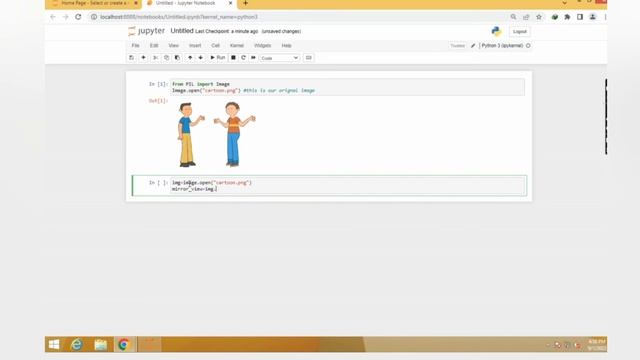Cut selected cells with the scissors icon
Viewport: 640px width, 360px height.
(155, 58)
